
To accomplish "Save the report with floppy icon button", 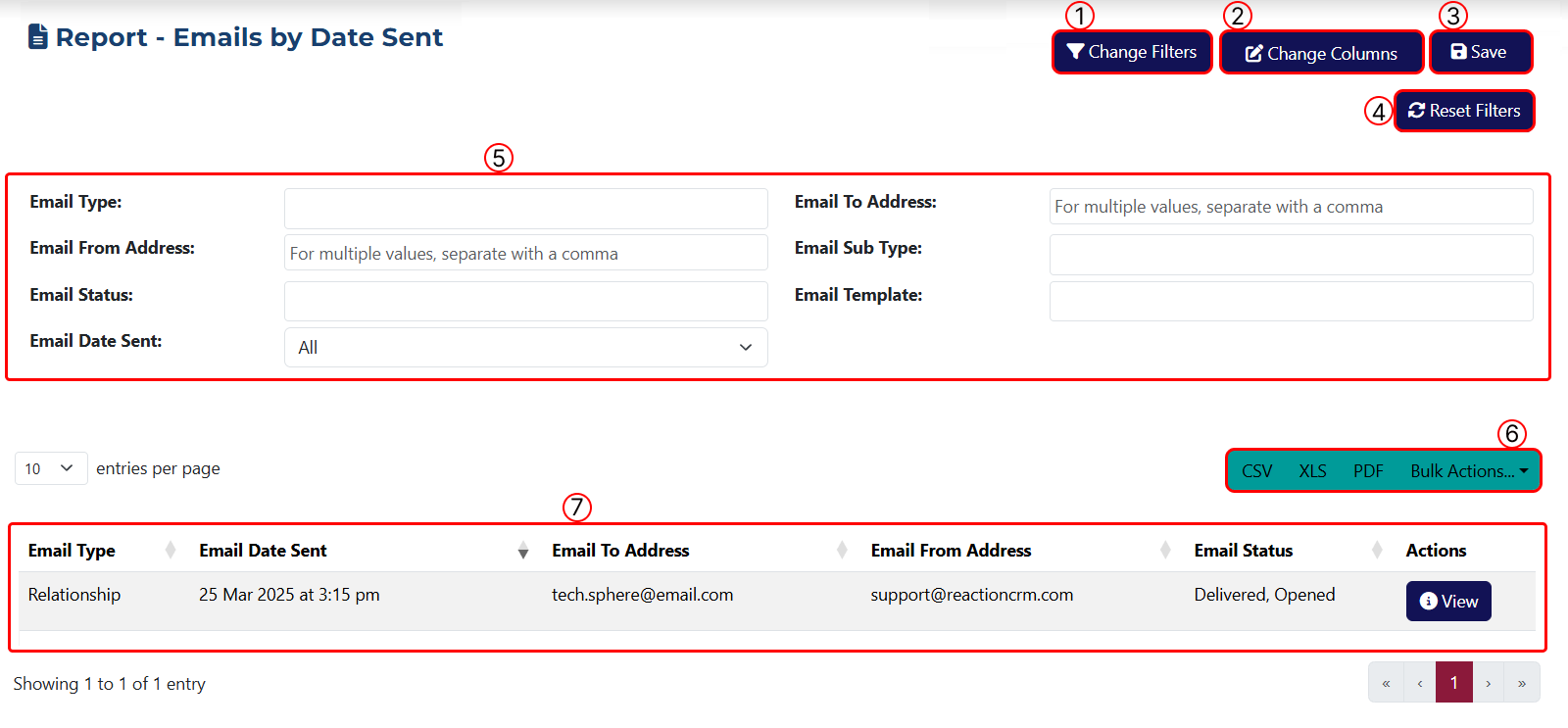I will click(1480, 52).
